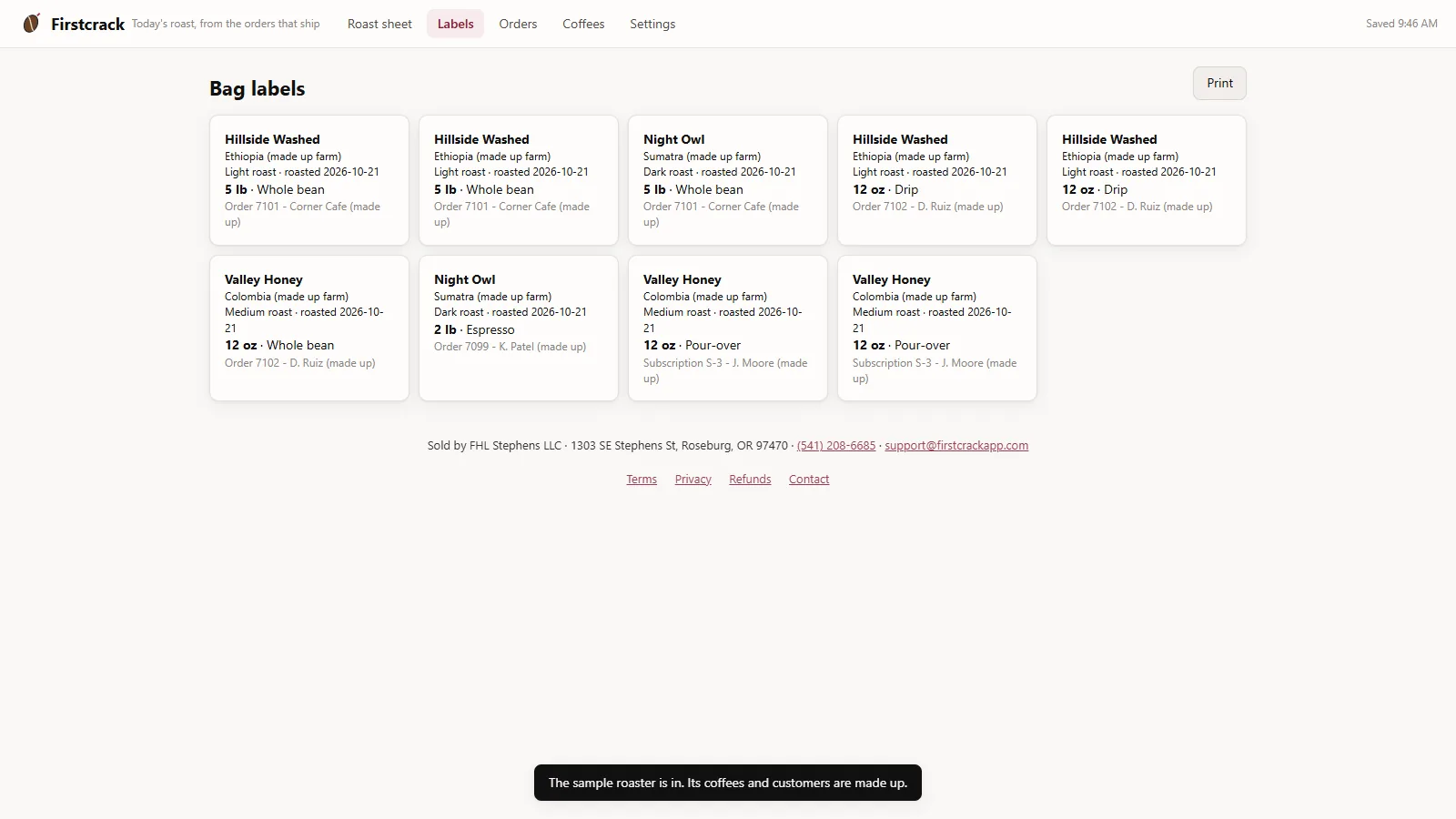The image size is (1456, 819).
Task: Click 'Order 7099 - K. Patel (made up)' text
Action: (x=510, y=347)
